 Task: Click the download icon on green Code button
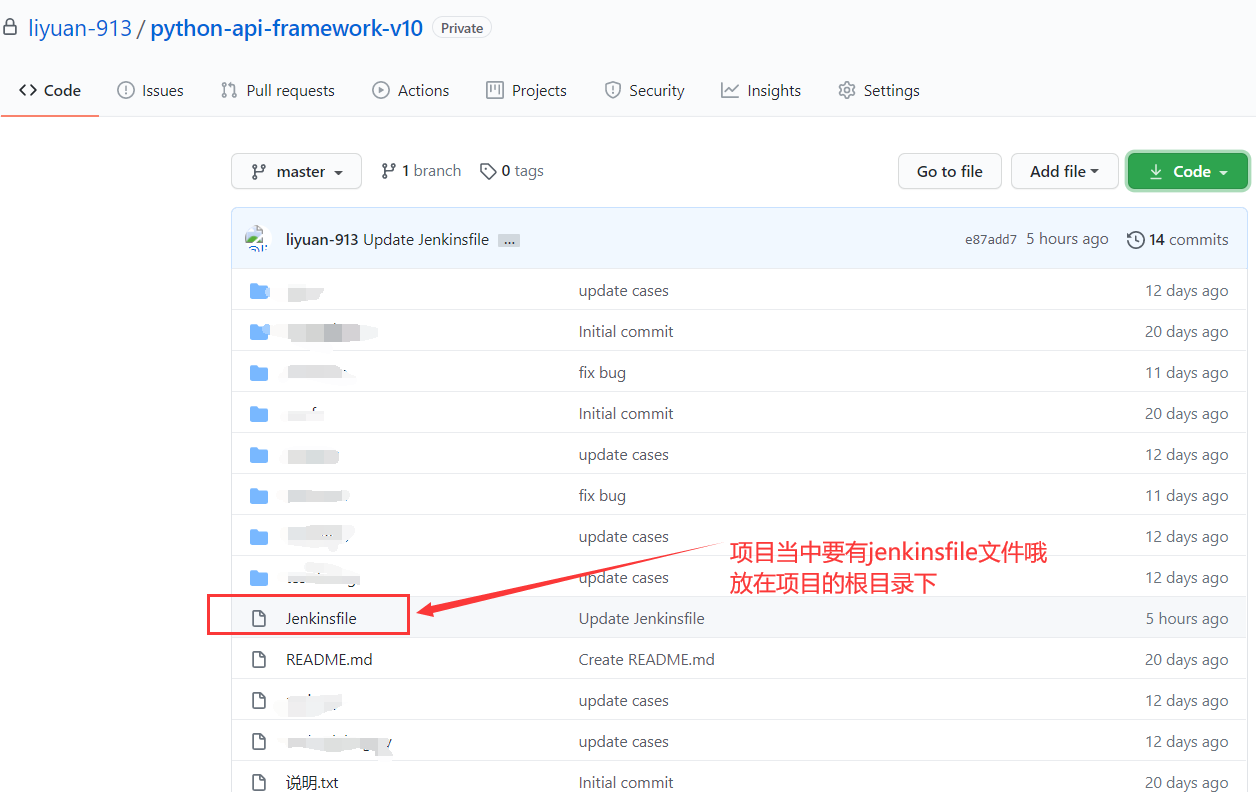tap(1156, 172)
